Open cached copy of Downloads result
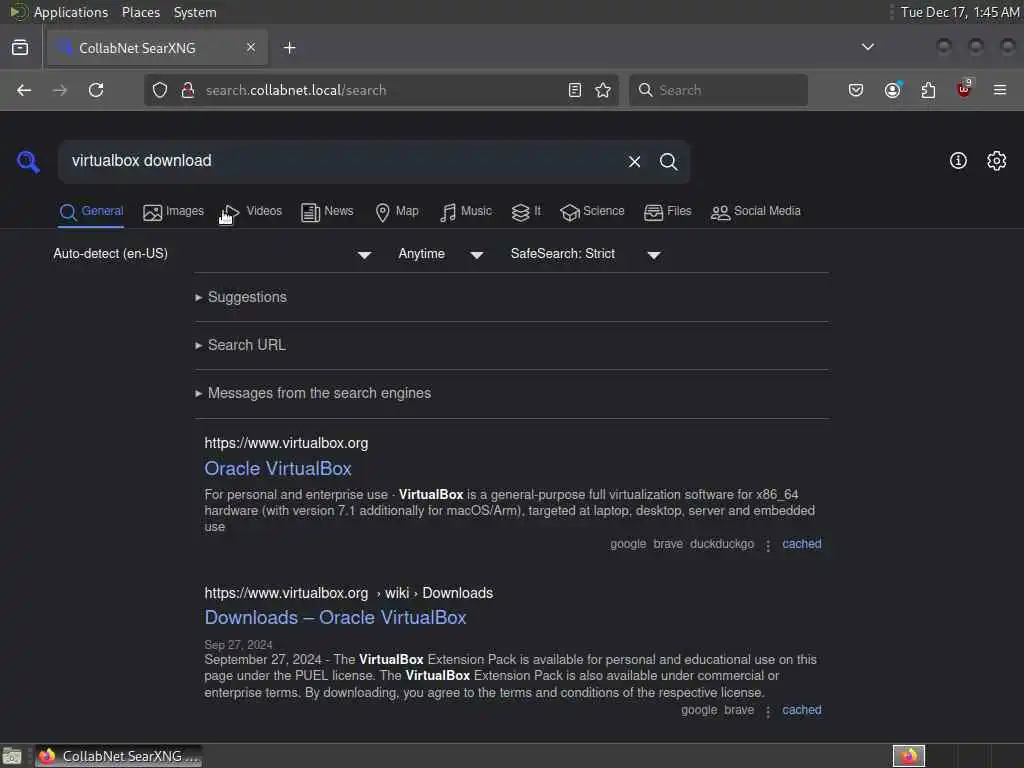Image resolution: width=1024 pixels, height=768 pixels. (x=801, y=711)
